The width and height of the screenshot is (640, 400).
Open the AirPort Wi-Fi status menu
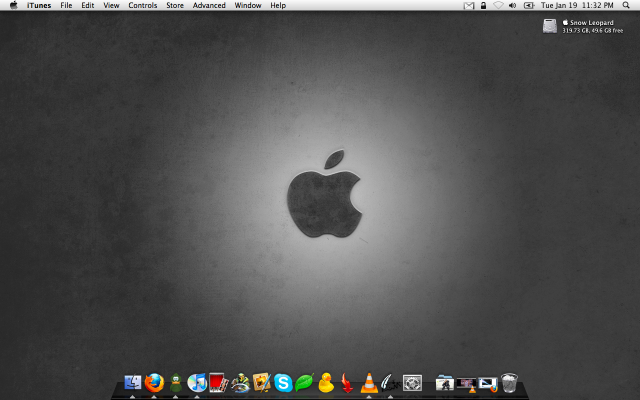tap(498, 5)
